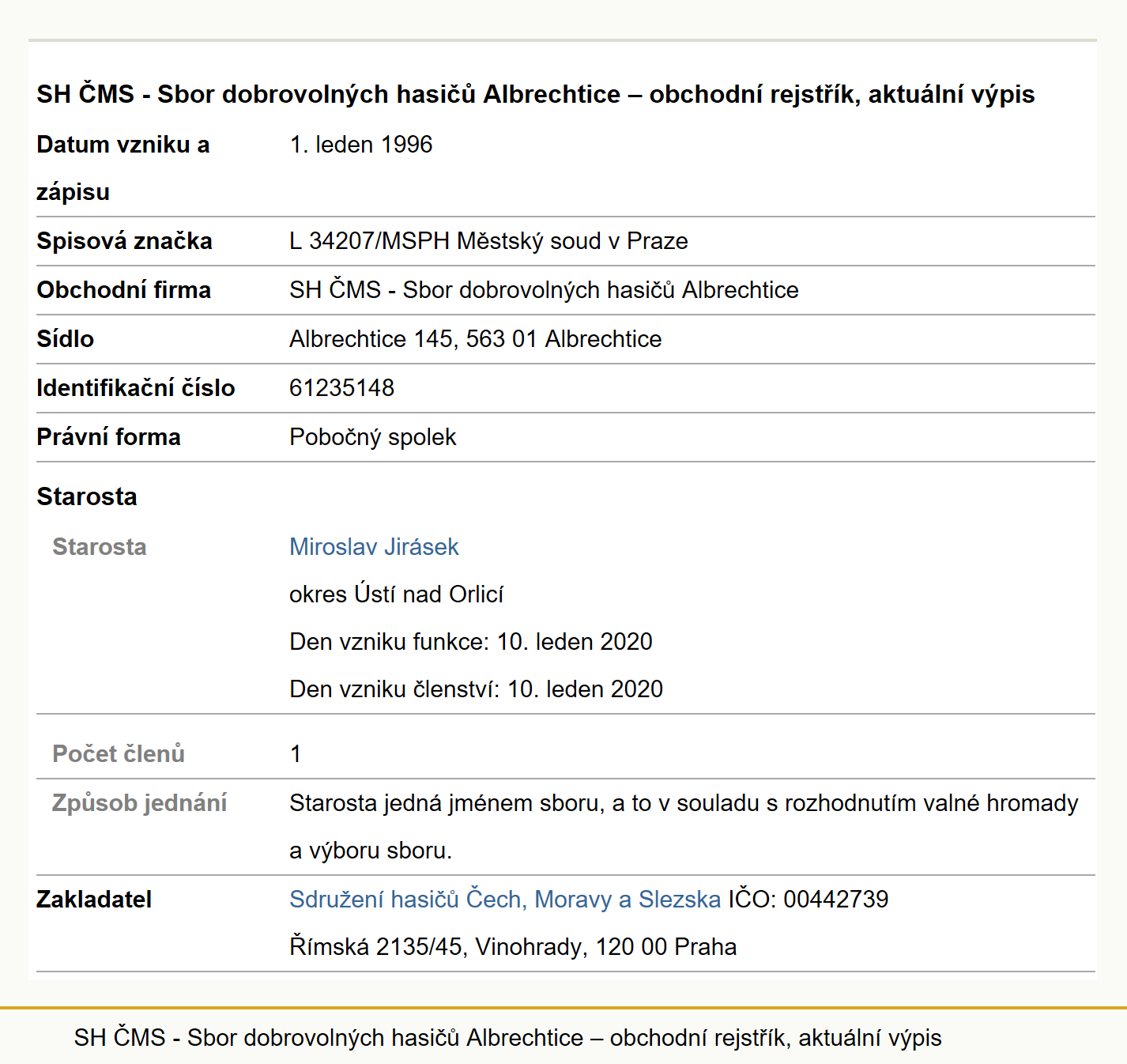1127x1064 pixels.
Task: Click the 'Obchodní firma' label
Action: 123,290
